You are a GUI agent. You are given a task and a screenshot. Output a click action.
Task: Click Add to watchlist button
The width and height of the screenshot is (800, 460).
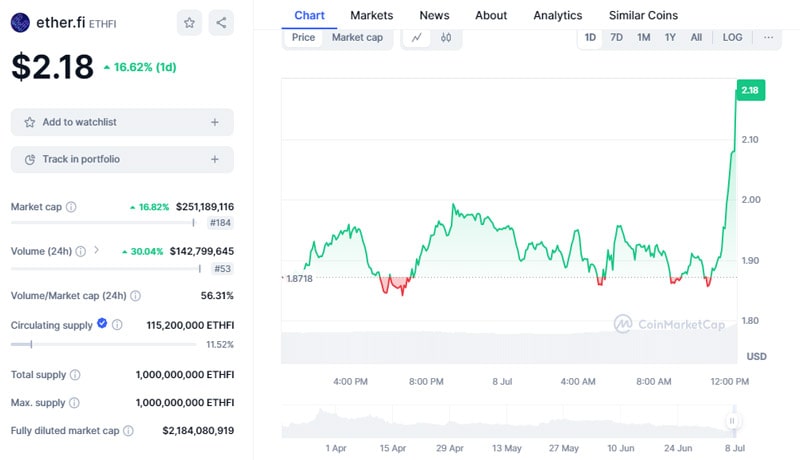coord(122,122)
